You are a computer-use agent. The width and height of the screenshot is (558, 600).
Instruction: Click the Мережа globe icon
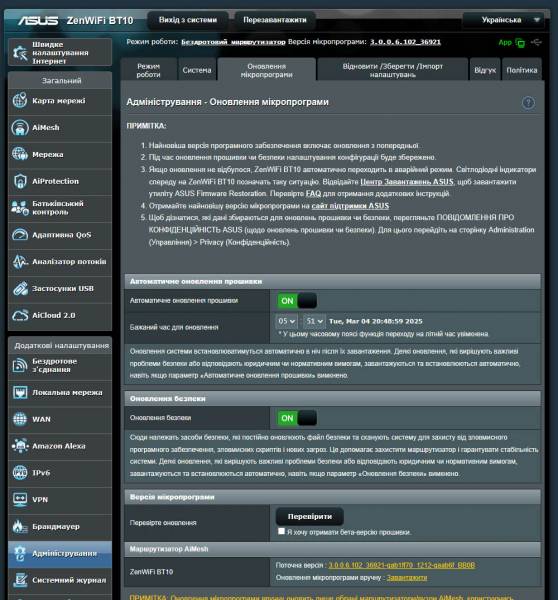(x=20, y=154)
